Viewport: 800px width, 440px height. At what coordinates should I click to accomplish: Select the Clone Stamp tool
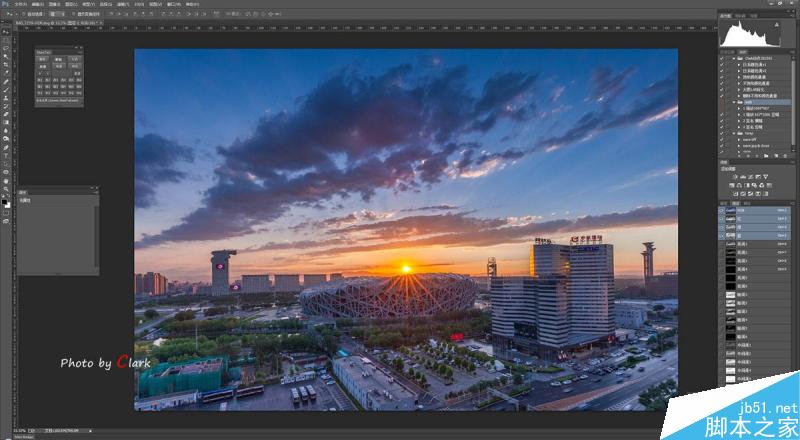[6, 97]
